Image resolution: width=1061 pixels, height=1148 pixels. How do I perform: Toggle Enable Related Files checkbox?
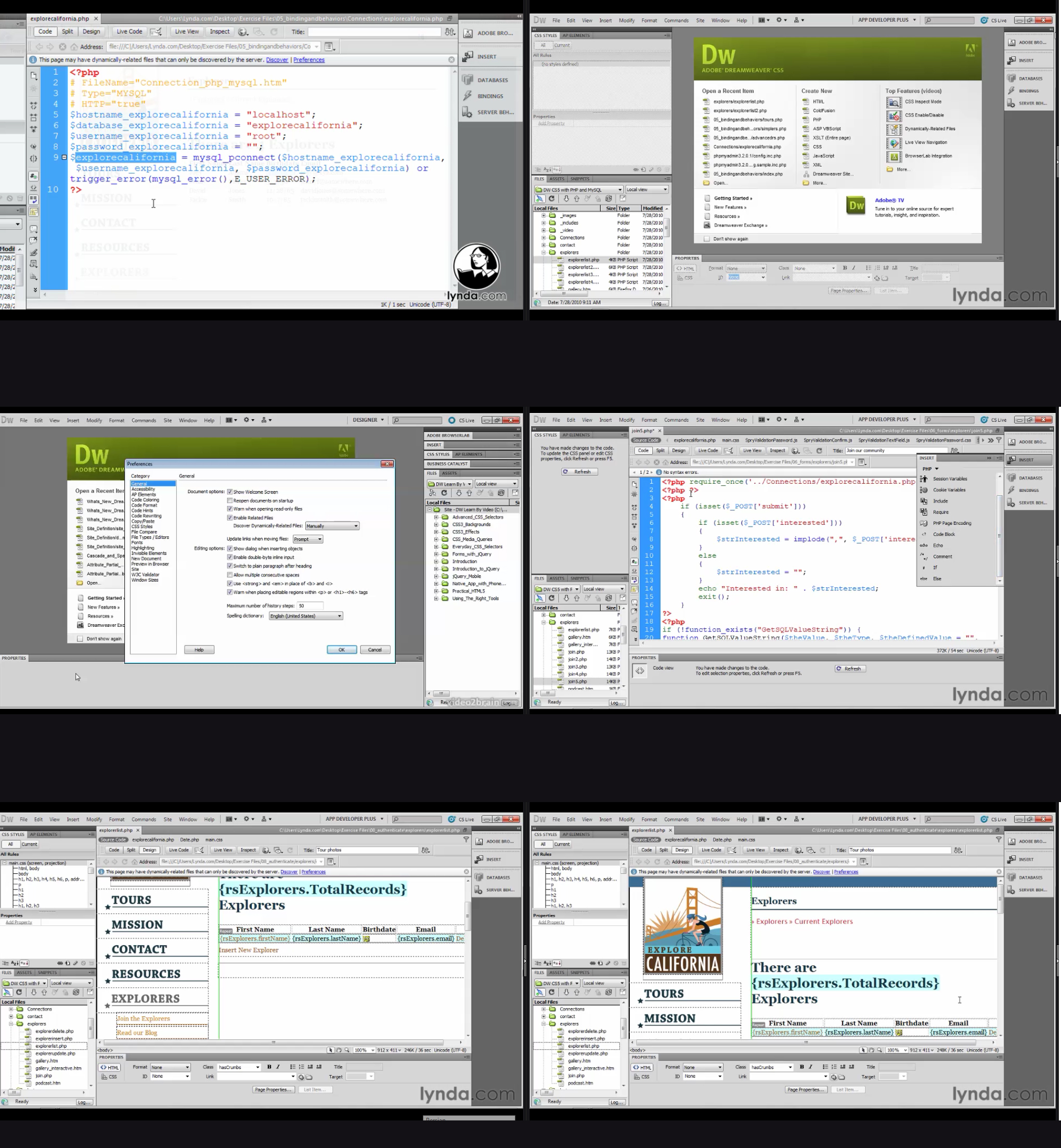230,518
